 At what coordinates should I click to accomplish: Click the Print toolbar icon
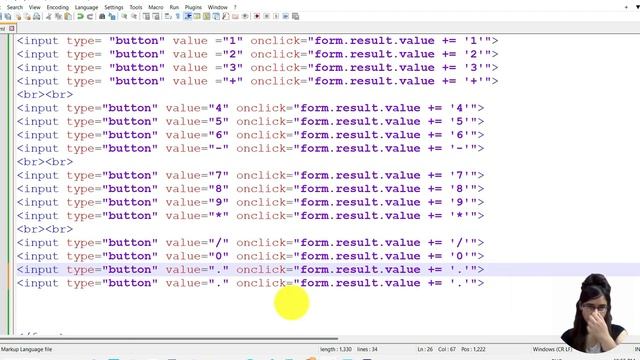[x=37, y=16]
